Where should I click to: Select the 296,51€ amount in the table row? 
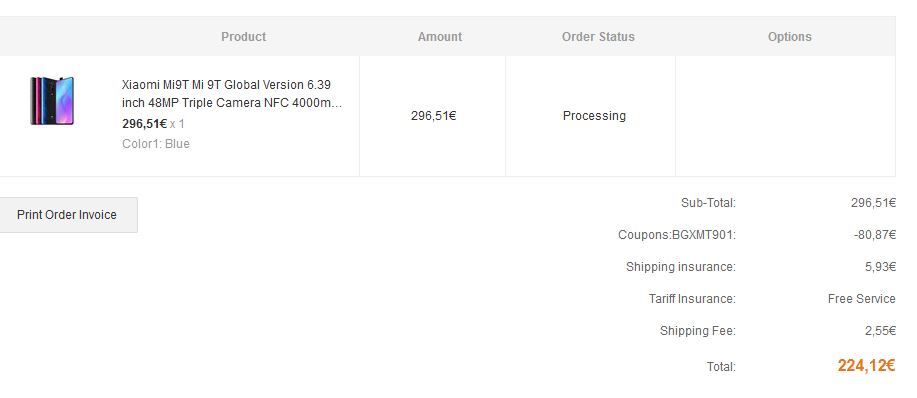pos(433,116)
